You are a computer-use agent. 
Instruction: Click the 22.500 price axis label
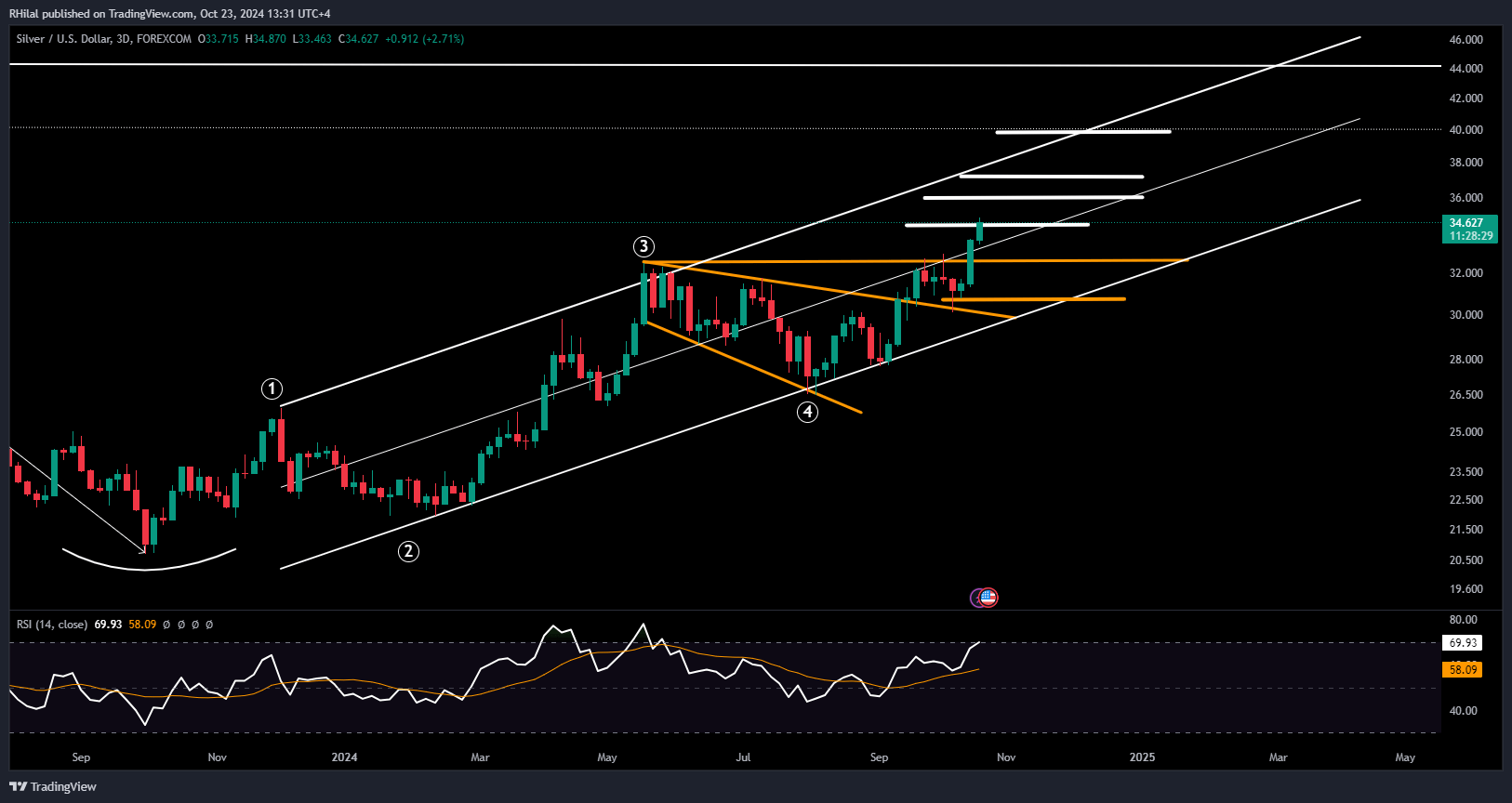[1466, 500]
